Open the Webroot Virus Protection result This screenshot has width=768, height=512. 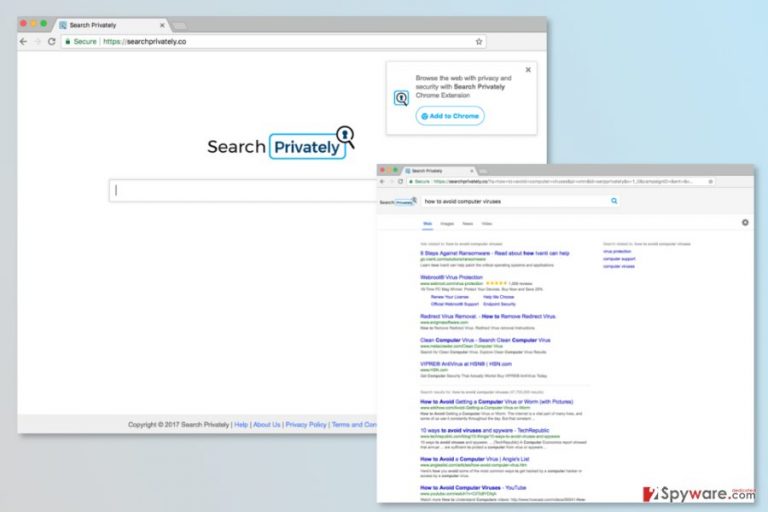[451, 277]
